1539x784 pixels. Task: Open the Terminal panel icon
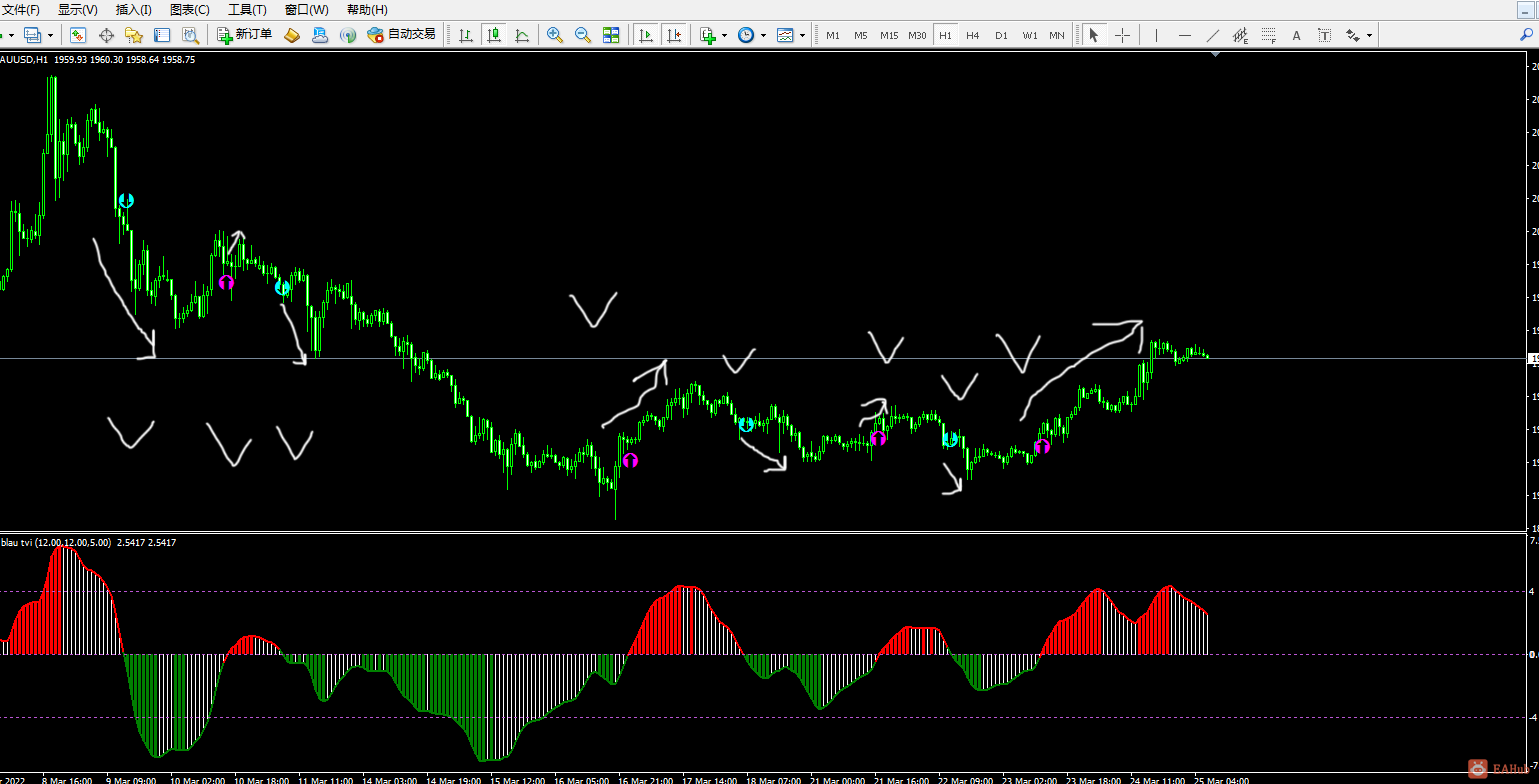click(162, 35)
